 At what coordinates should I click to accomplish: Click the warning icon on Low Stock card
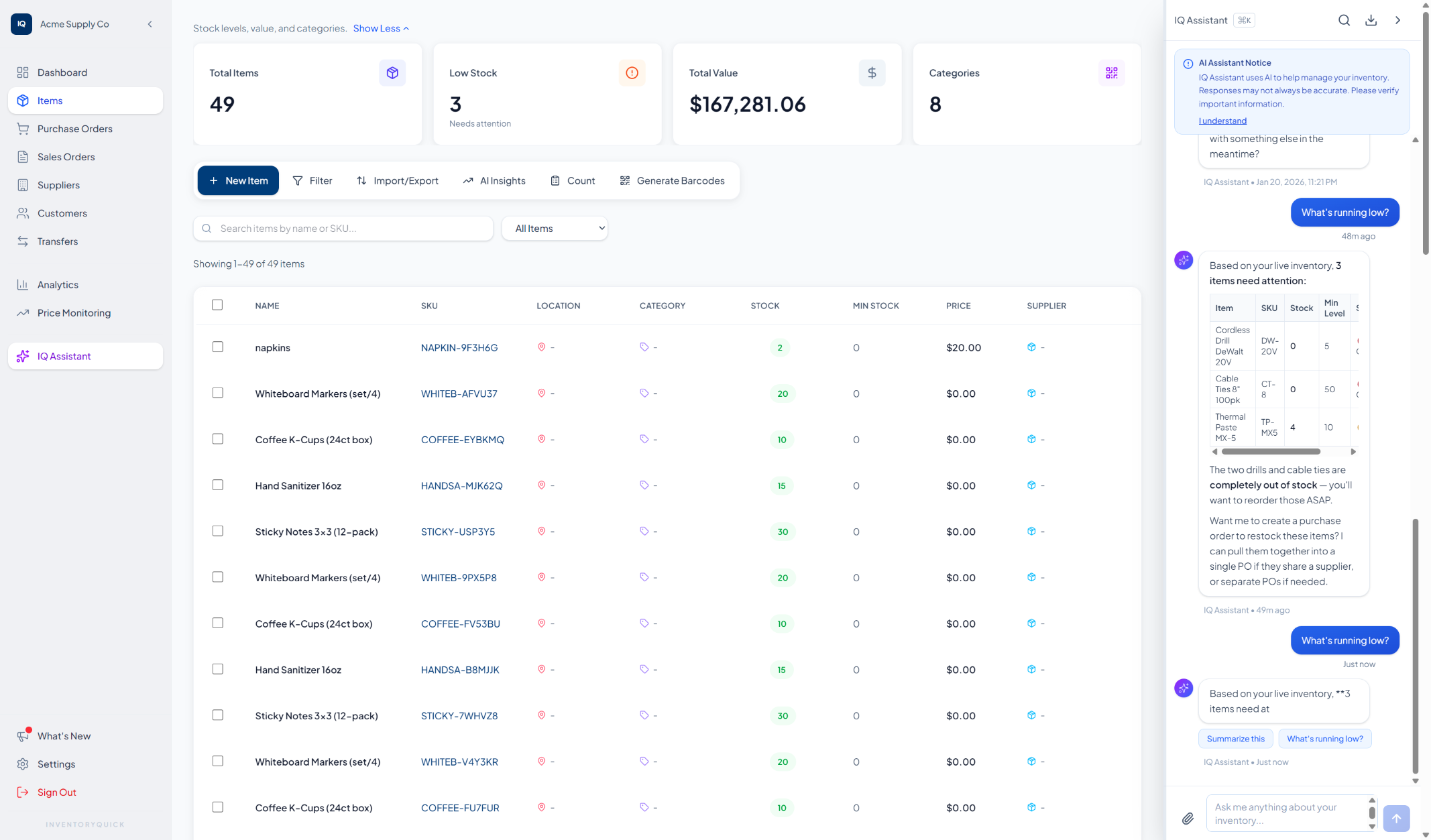632,72
